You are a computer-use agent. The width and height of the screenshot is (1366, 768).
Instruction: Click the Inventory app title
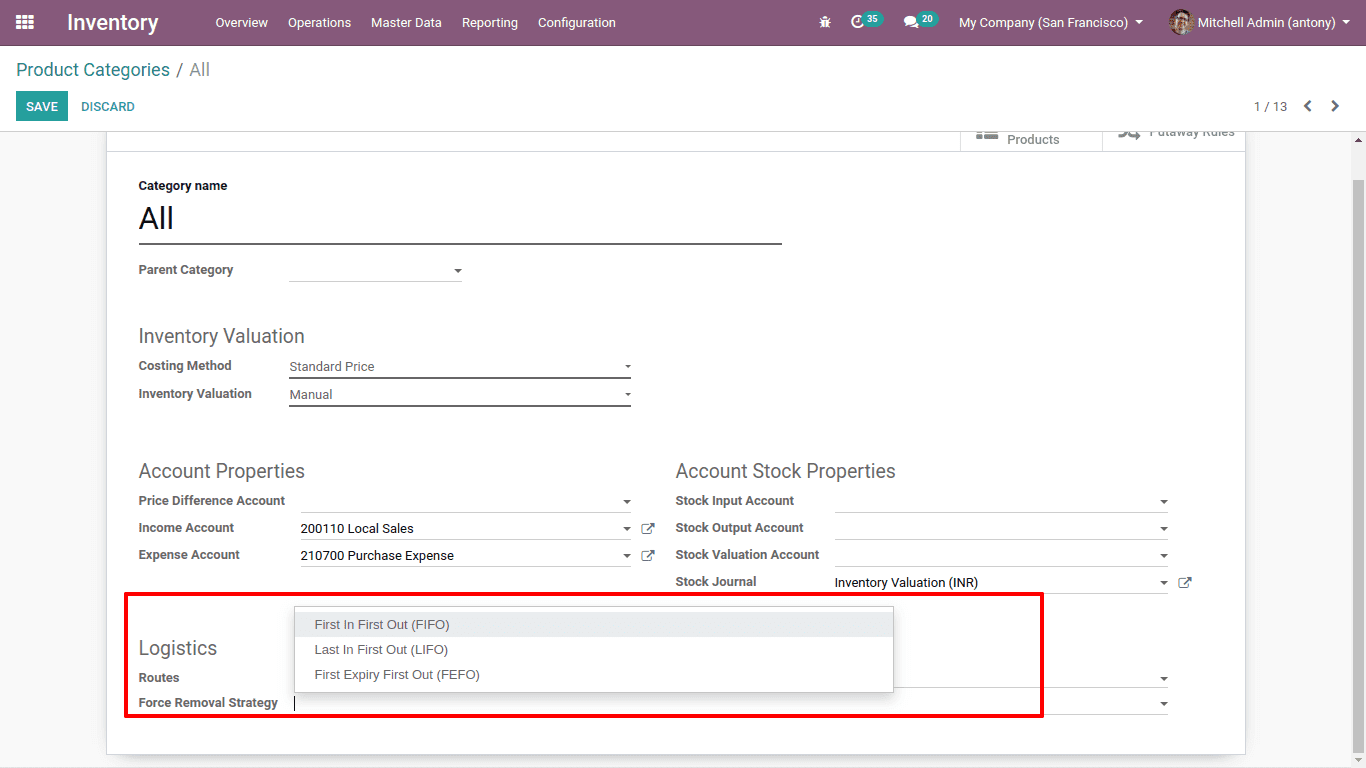[x=112, y=22]
